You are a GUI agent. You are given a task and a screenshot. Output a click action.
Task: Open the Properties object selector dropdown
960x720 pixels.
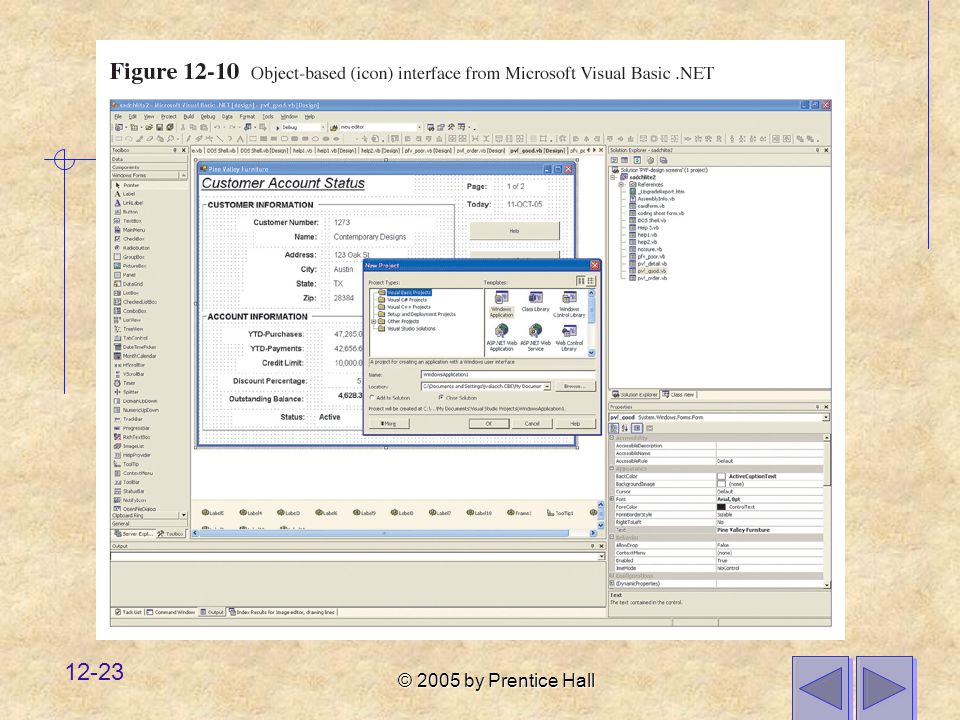point(825,418)
